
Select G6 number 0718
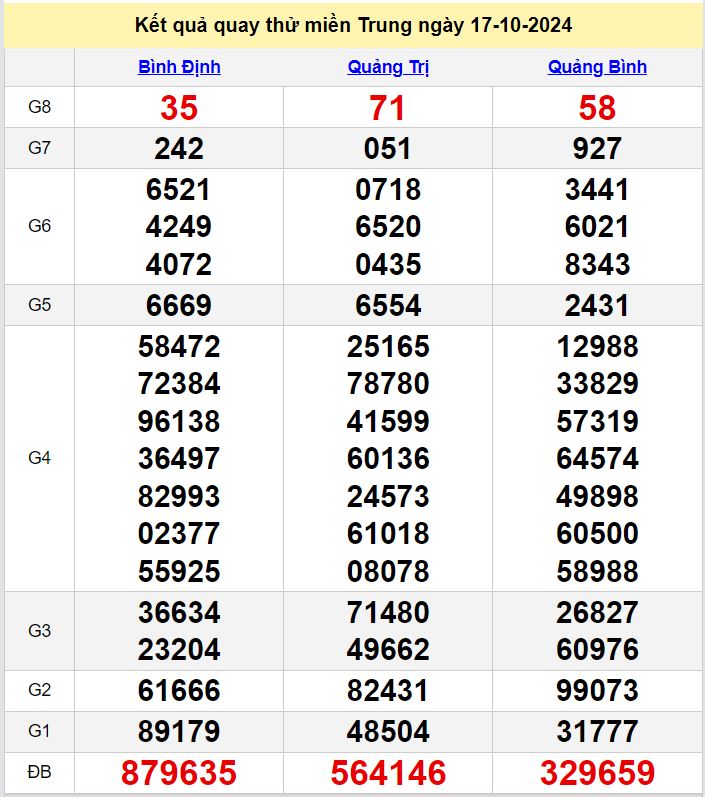[388, 190]
